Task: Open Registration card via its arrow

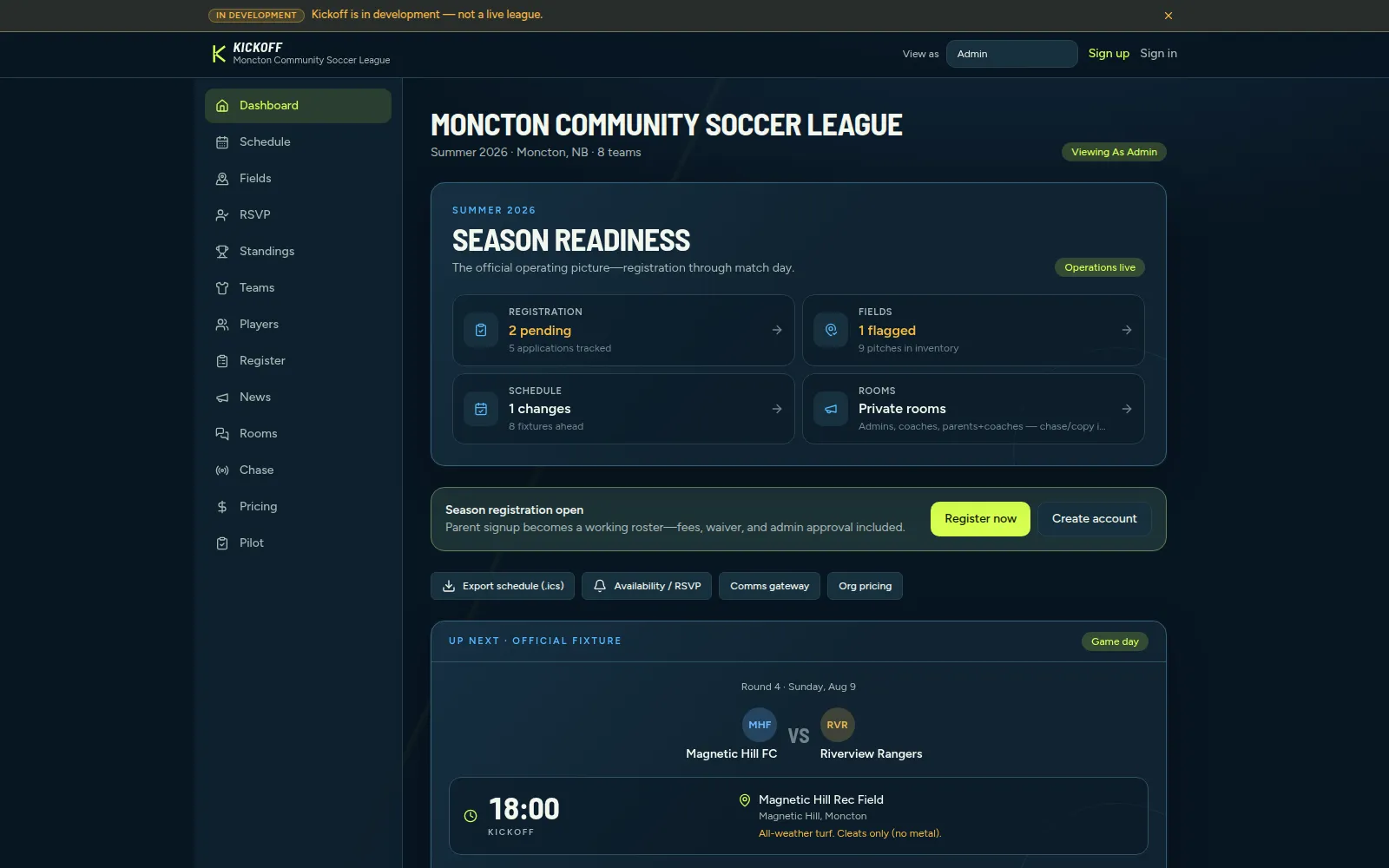Action: click(777, 330)
